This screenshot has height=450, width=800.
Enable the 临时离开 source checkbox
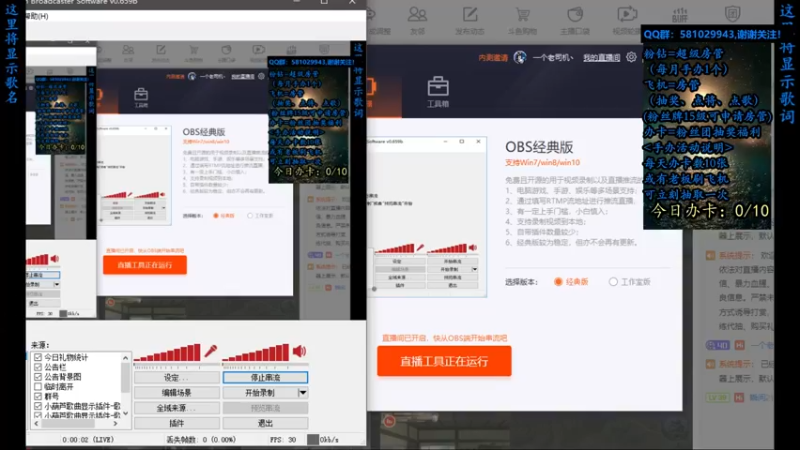[38, 386]
